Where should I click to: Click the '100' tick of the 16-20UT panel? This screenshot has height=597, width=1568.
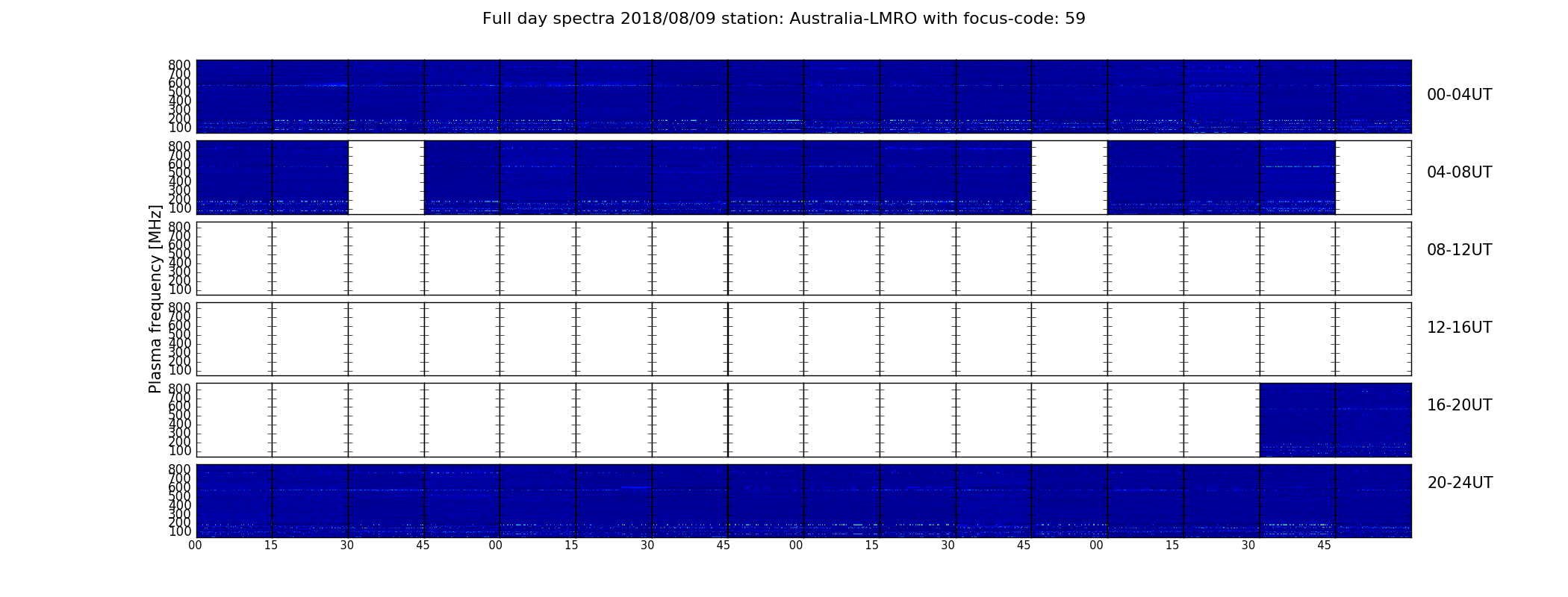pyautogui.click(x=180, y=451)
